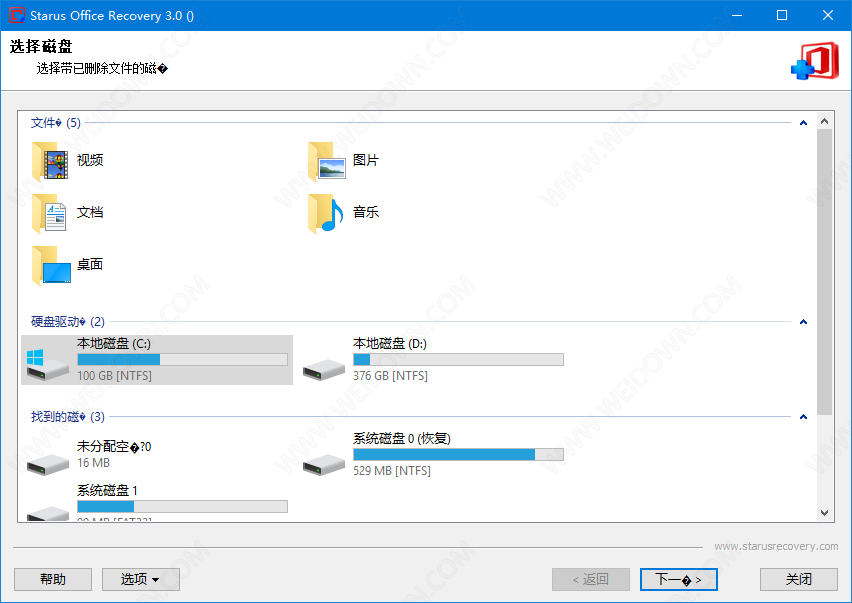Image resolution: width=852 pixels, height=603 pixels.
Task: Click the 硬盘驱动 (2) section header text
Action: pos(67,322)
